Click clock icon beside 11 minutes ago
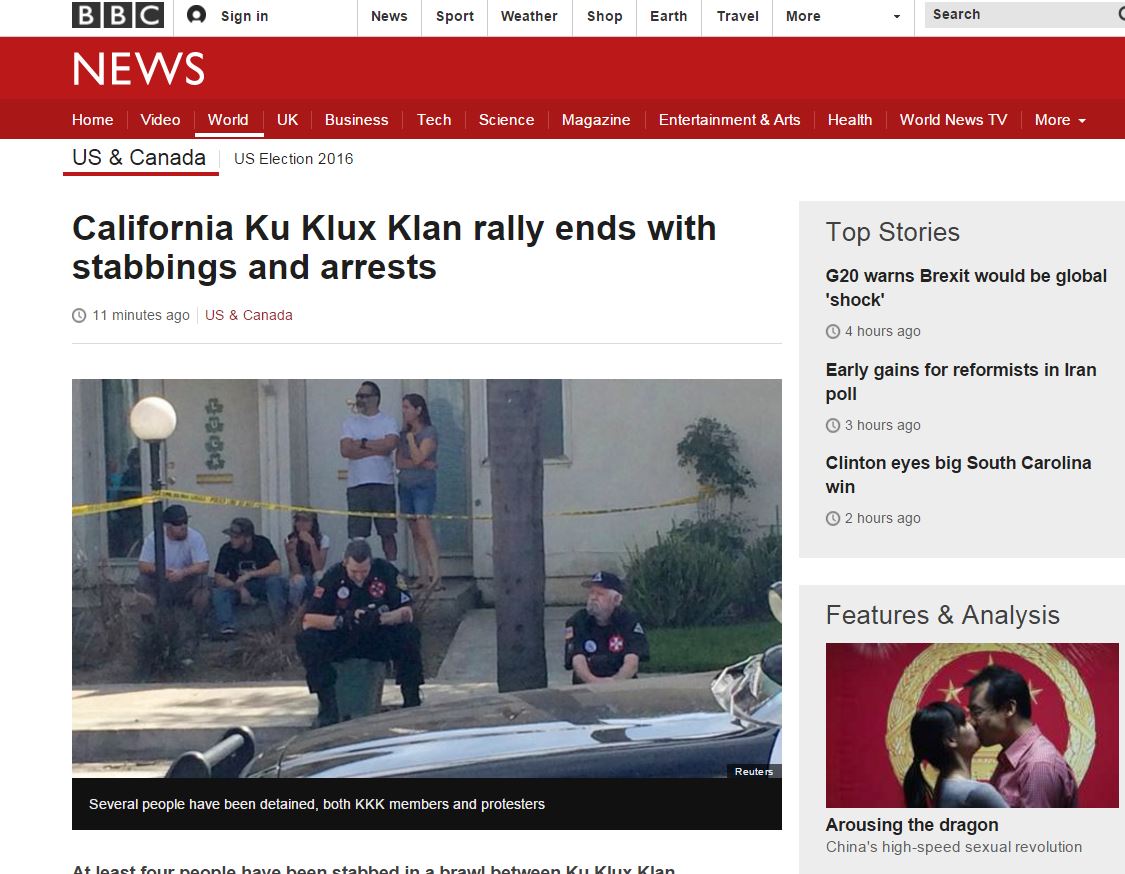The image size is (1125, 874). tap(79, 315)
